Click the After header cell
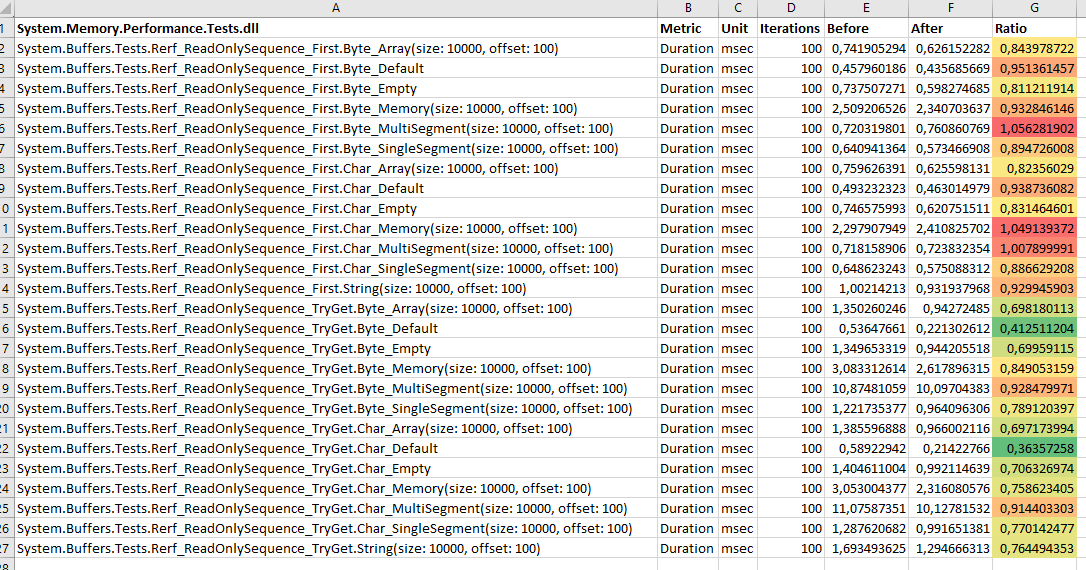Image resolution: width=1086 pixels, height=570 pixels. tap(950, 28)
